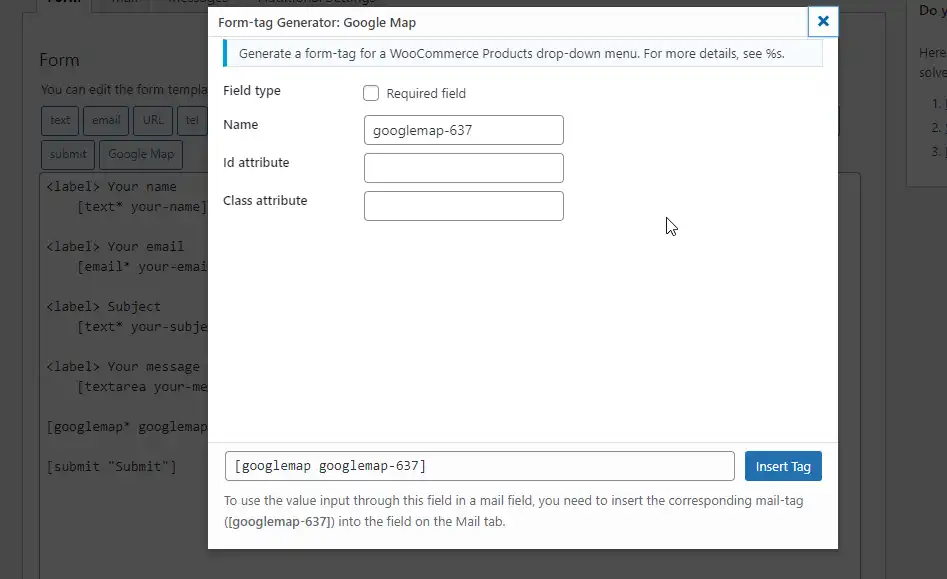Click the generated googlemap tag field
This screenshot has width=947, height=579.
tap(480, 466)
